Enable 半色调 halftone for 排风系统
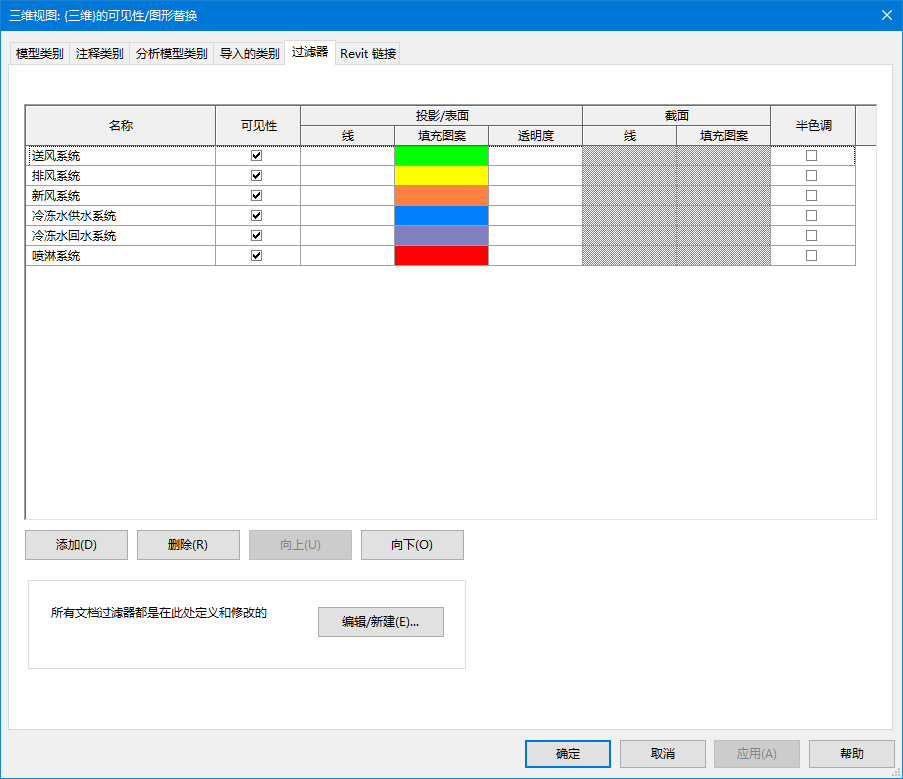The image size is (903, 779). 811,176
